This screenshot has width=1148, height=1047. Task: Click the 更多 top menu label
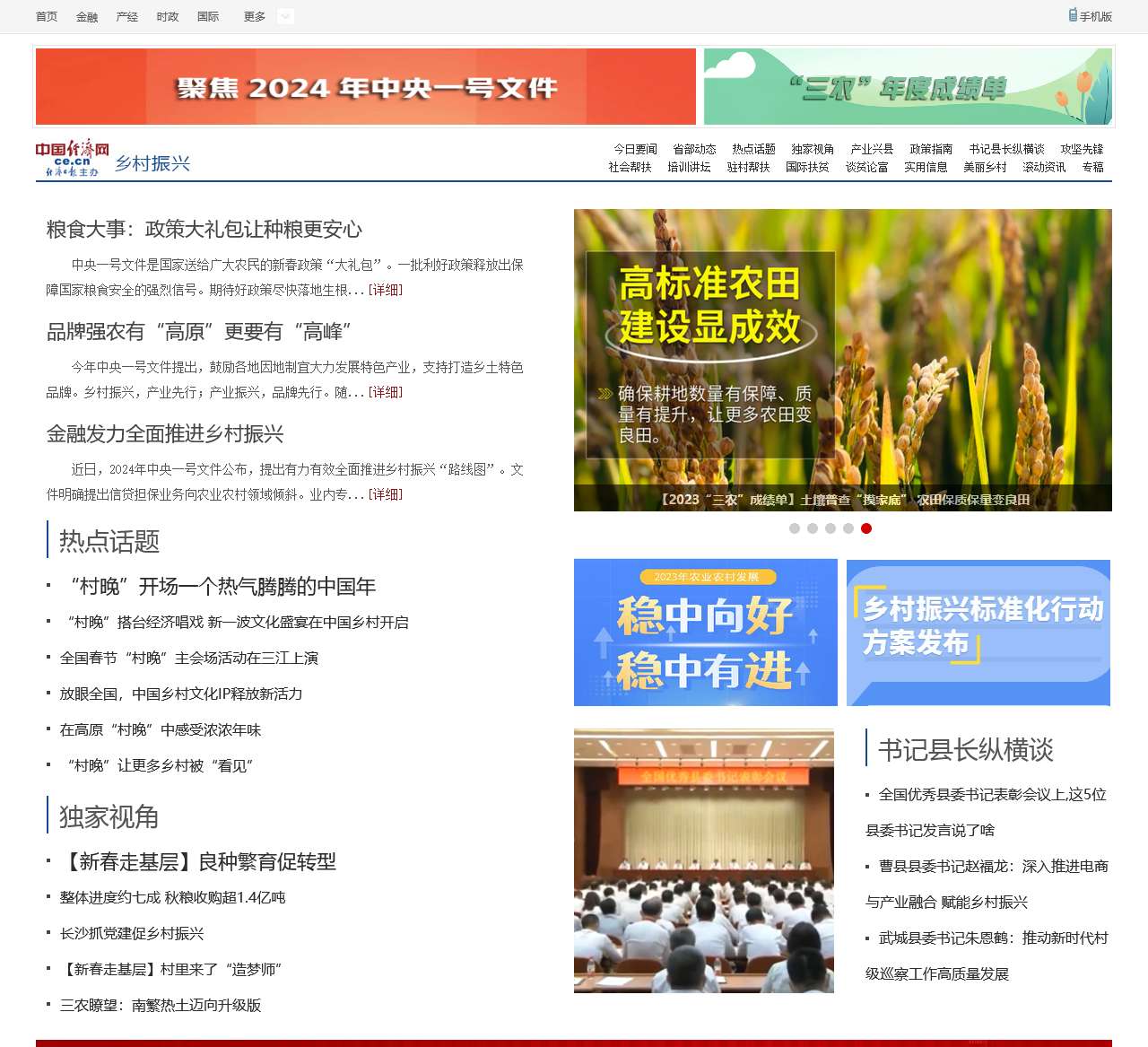(x=255, y=16)
